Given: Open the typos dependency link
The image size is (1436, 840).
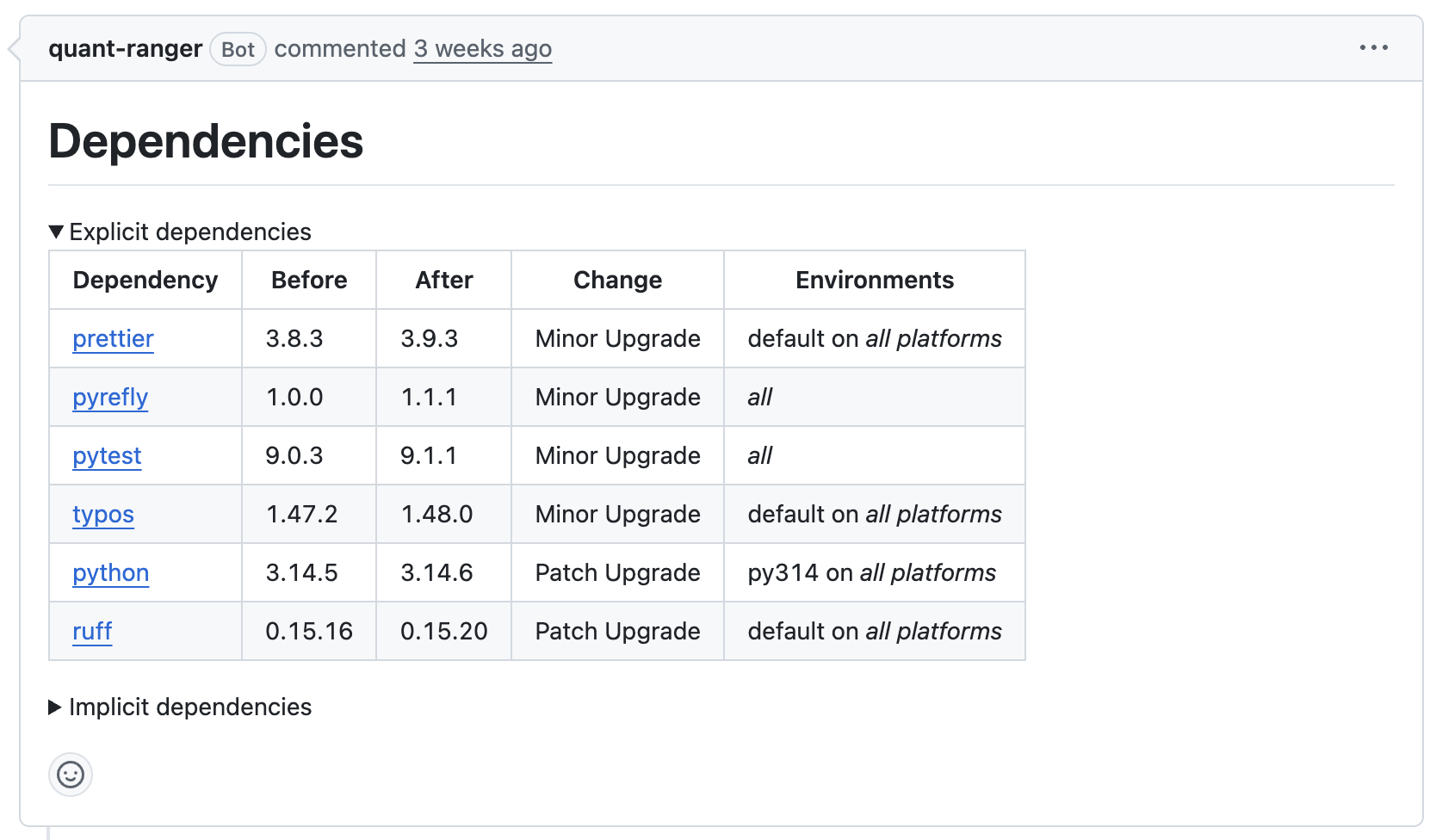Looking at the screenshot, I should pos(103,515).
